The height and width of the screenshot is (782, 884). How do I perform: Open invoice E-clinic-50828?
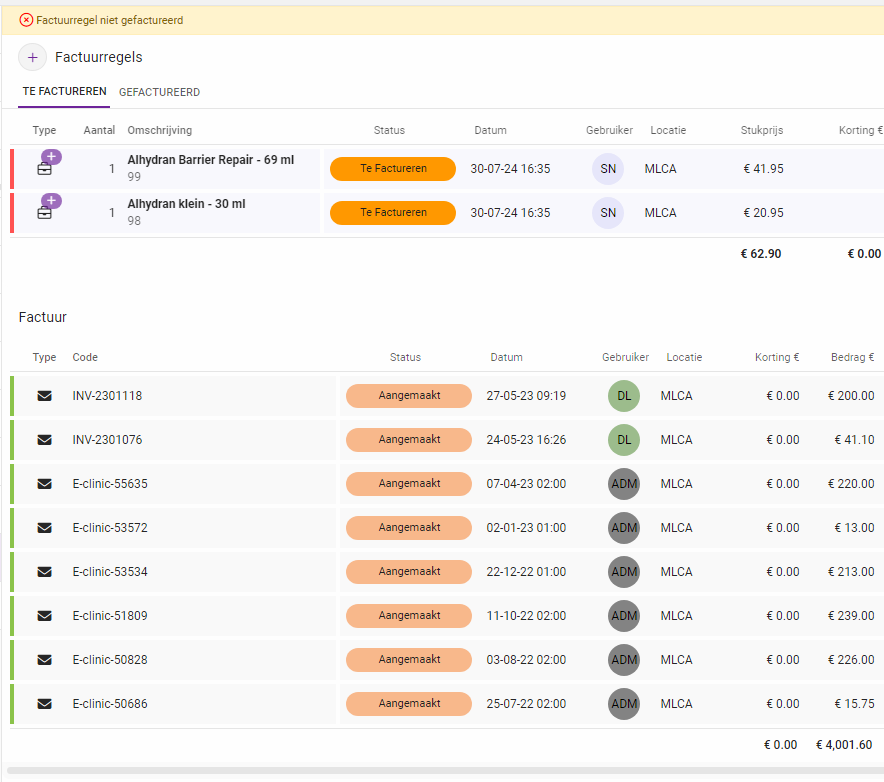110,660
